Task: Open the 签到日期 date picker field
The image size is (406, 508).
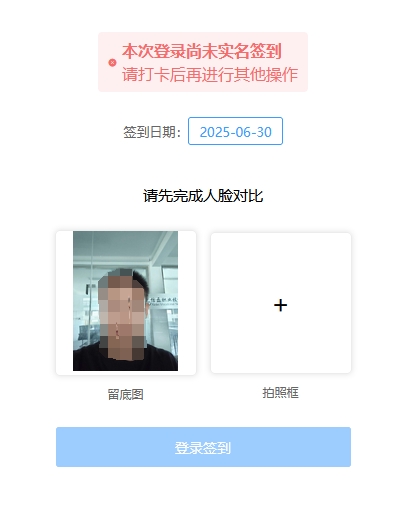Action: click(235, 131)
